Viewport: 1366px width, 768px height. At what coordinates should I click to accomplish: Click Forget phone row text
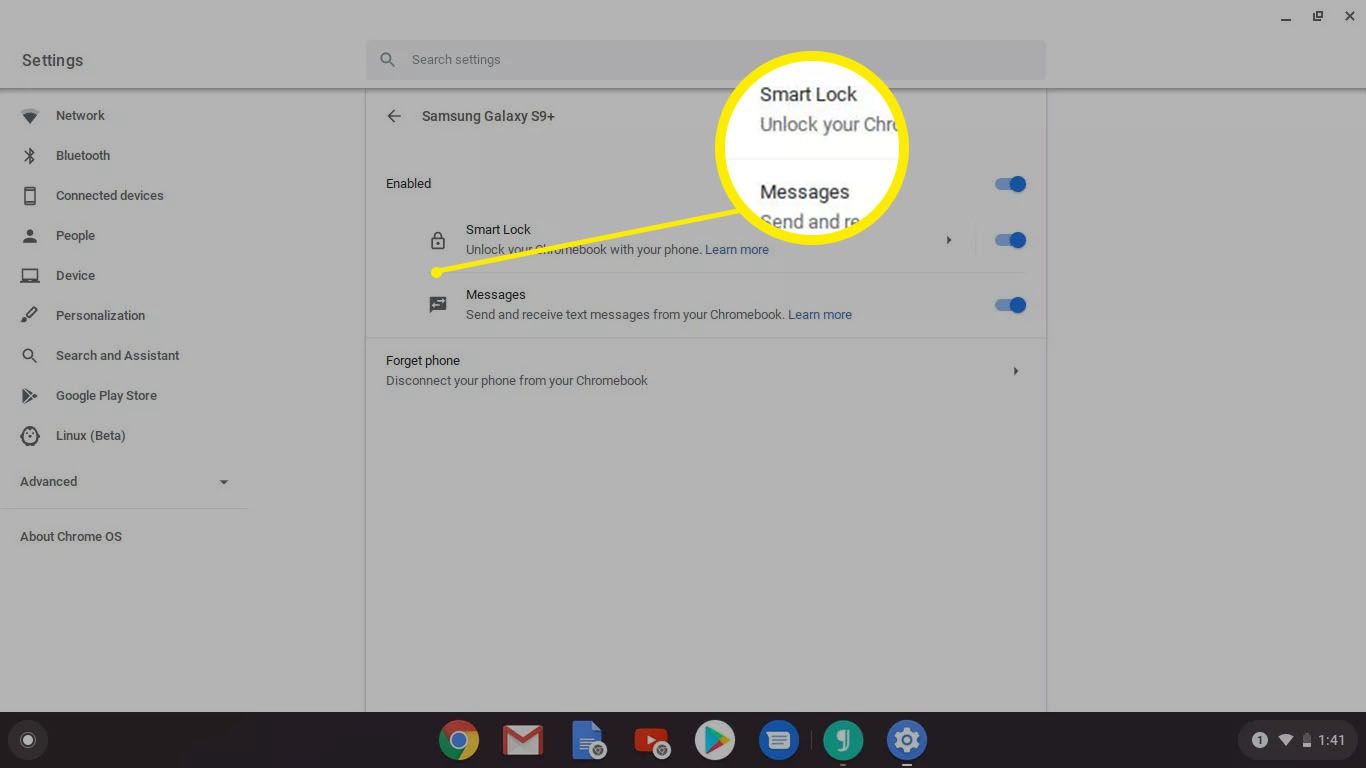coord(423,361)
